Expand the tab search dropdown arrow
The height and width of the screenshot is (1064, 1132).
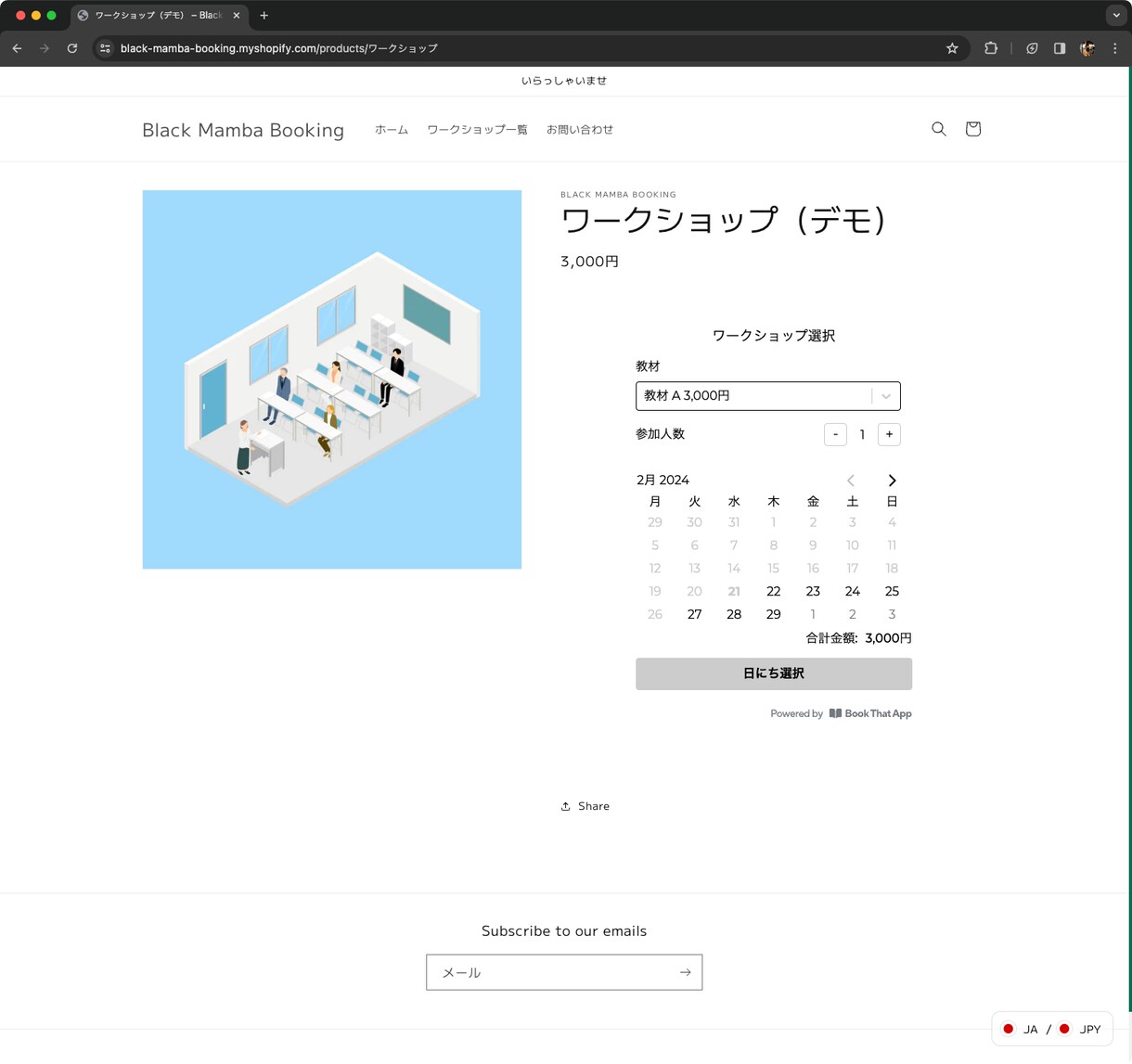[1116, 15]
